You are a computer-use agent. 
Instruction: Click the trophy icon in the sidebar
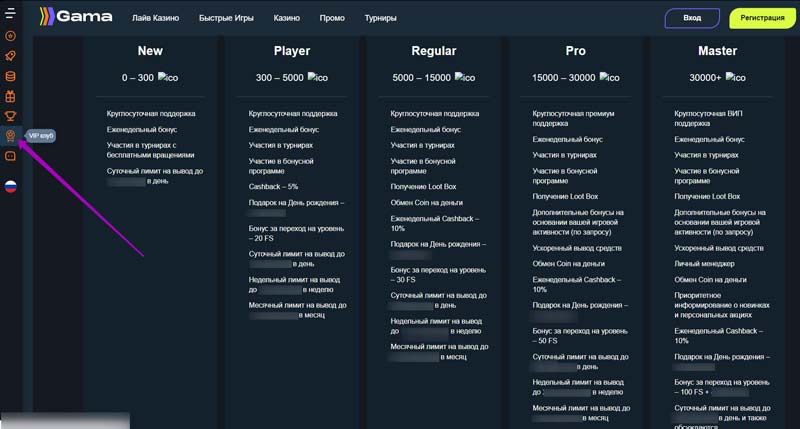11,116
